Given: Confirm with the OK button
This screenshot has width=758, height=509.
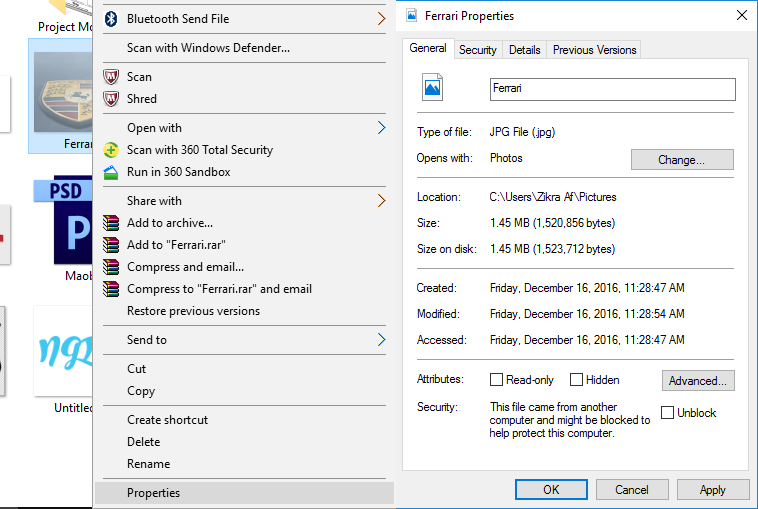Looking at the screenshot, I should 551,490.
